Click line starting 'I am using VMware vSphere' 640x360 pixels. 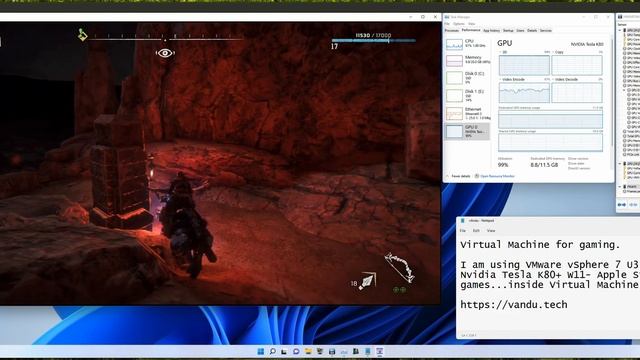coord(550,264)
